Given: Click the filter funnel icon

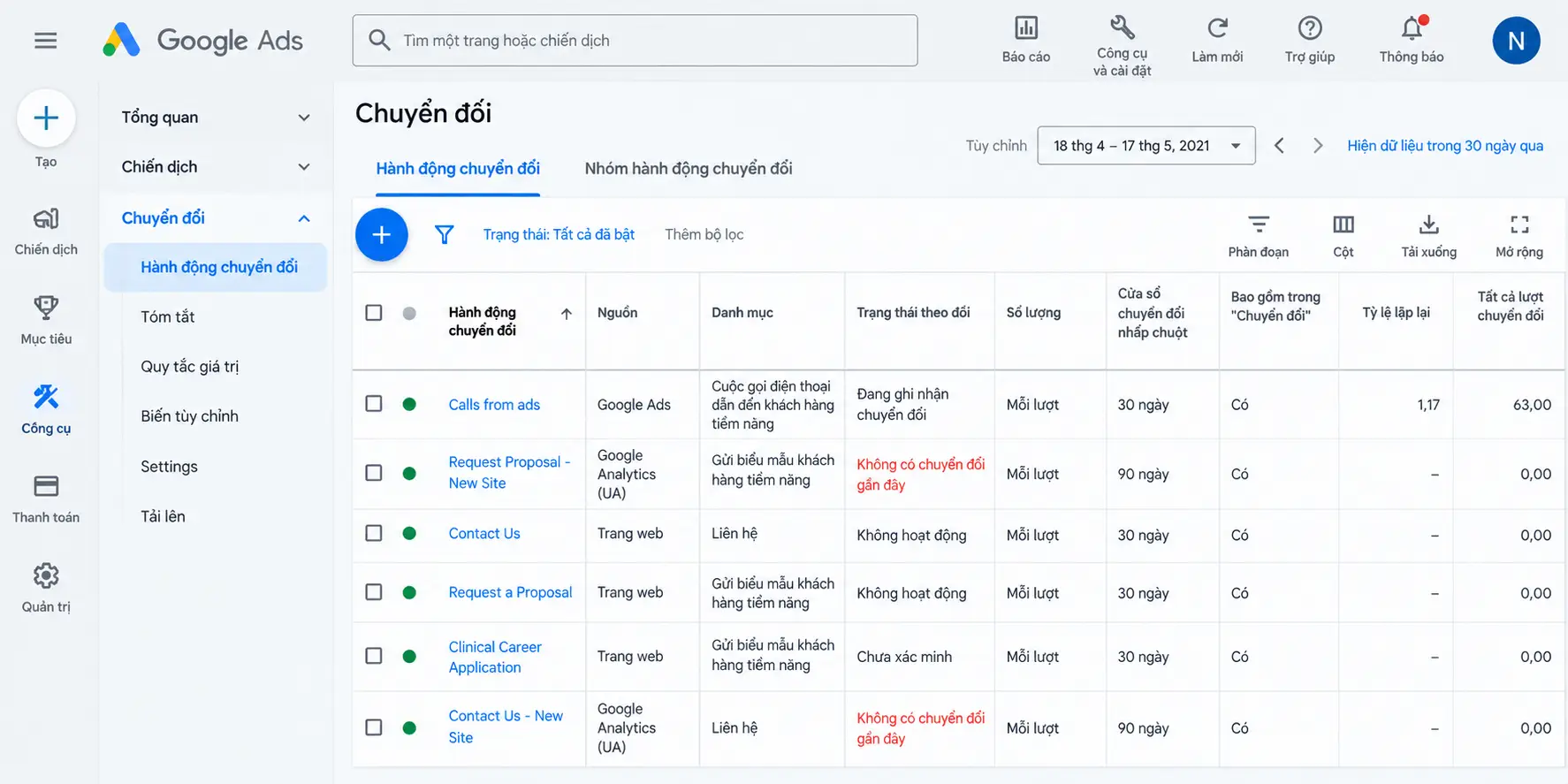Looking at the screenshot, I should tap(444, 234).
